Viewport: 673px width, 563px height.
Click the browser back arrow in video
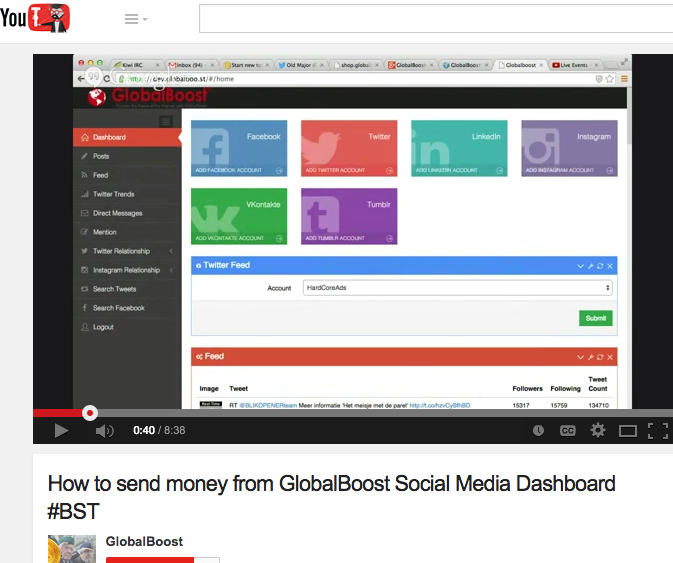[x=81, y=79]
